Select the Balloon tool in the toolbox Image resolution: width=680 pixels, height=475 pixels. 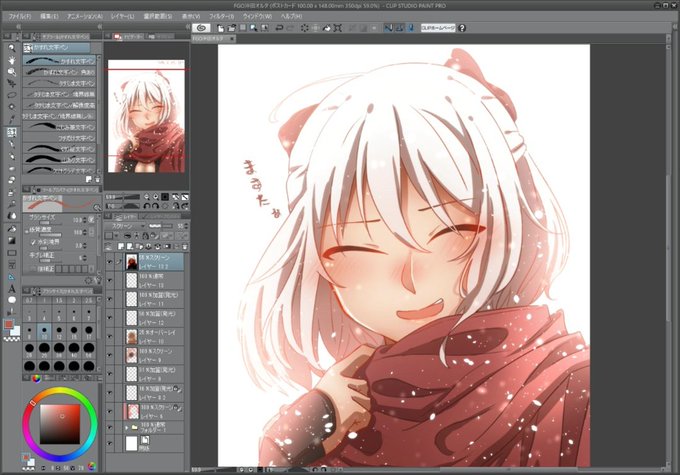tap(12, 300)
